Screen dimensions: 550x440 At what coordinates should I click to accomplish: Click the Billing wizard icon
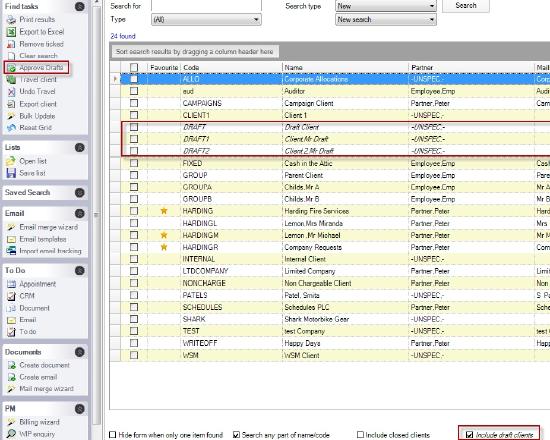tap(11, 422)
